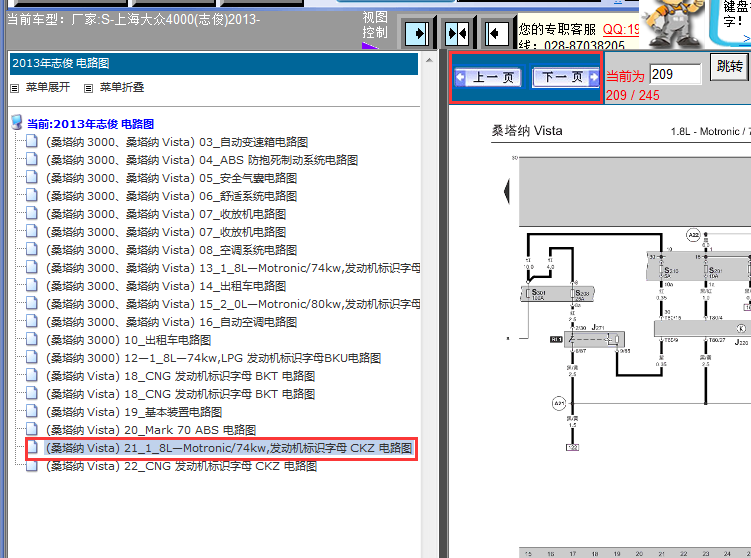The width and height of the screenshot is (751, 558).
Task: Click document icon of 20_Mark 70 ABS
Action: 32,429
